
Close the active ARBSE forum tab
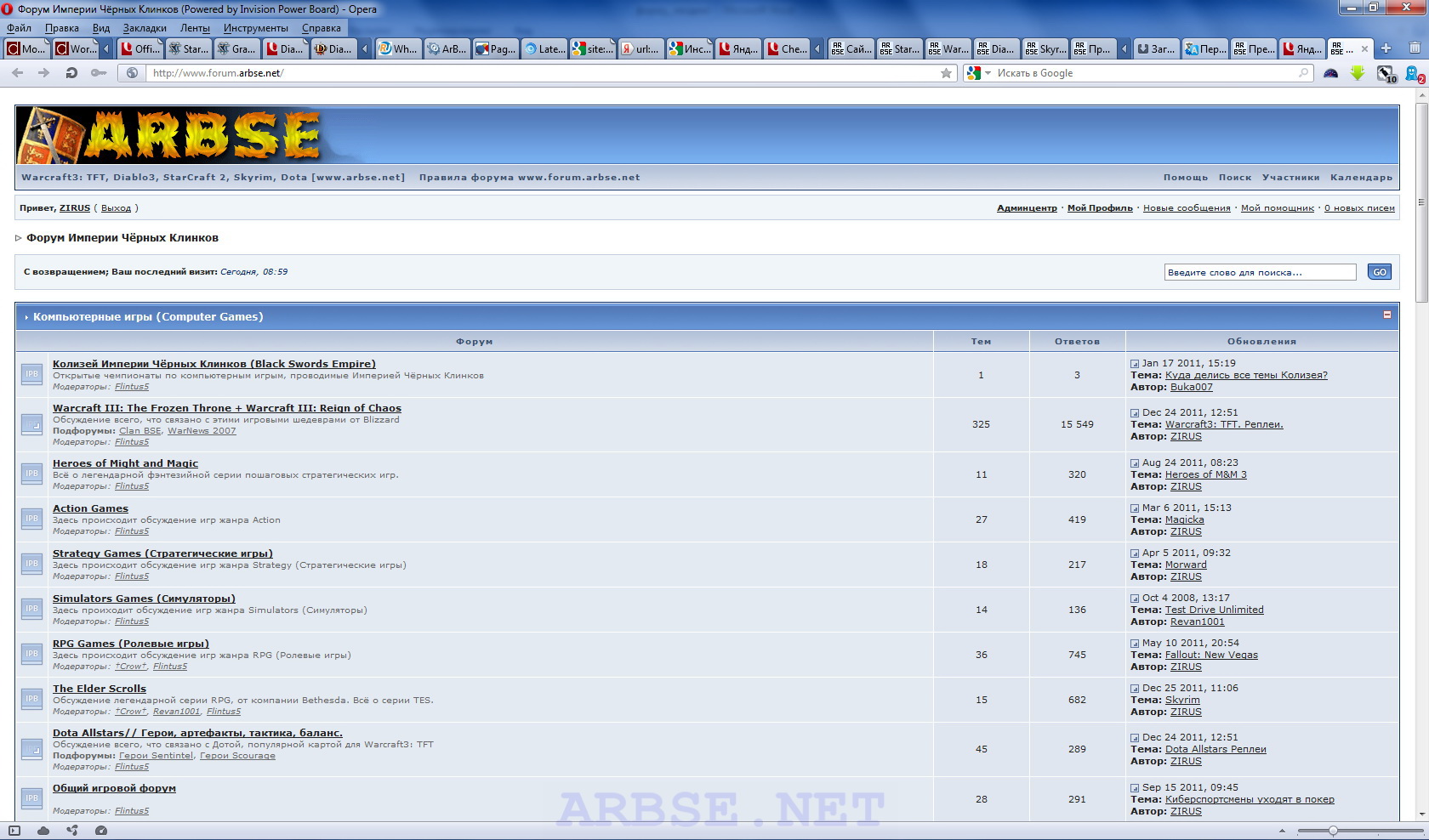tap(1365, 49)
